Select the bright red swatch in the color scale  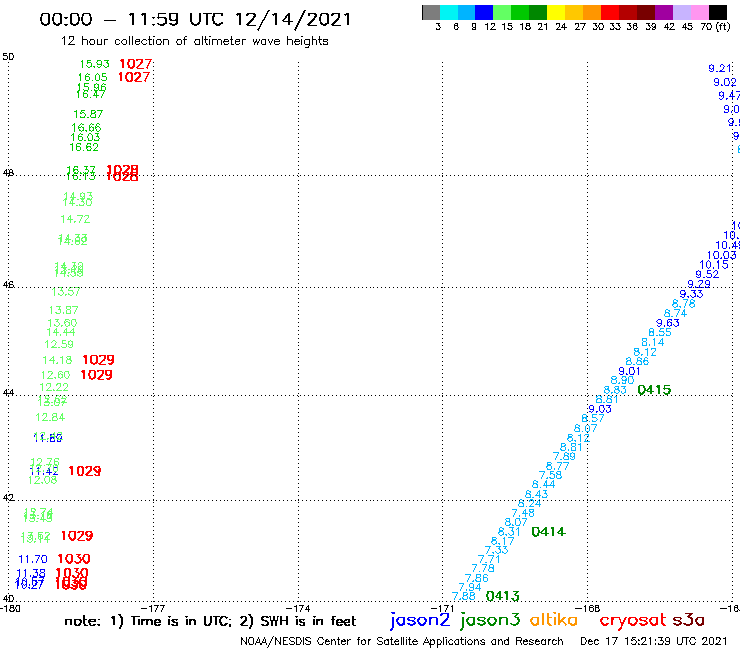[609, 12]
